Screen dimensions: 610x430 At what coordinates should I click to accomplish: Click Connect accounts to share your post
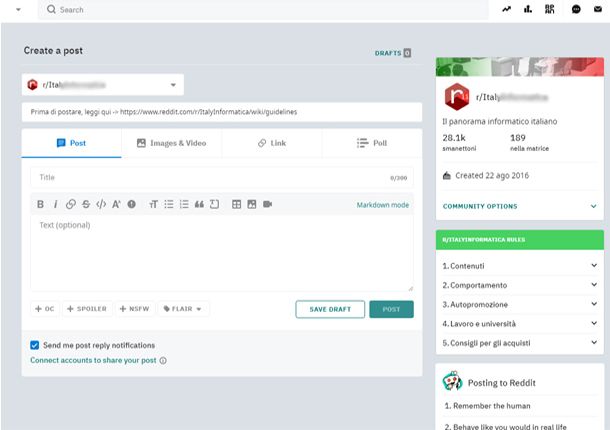(93, 360)
